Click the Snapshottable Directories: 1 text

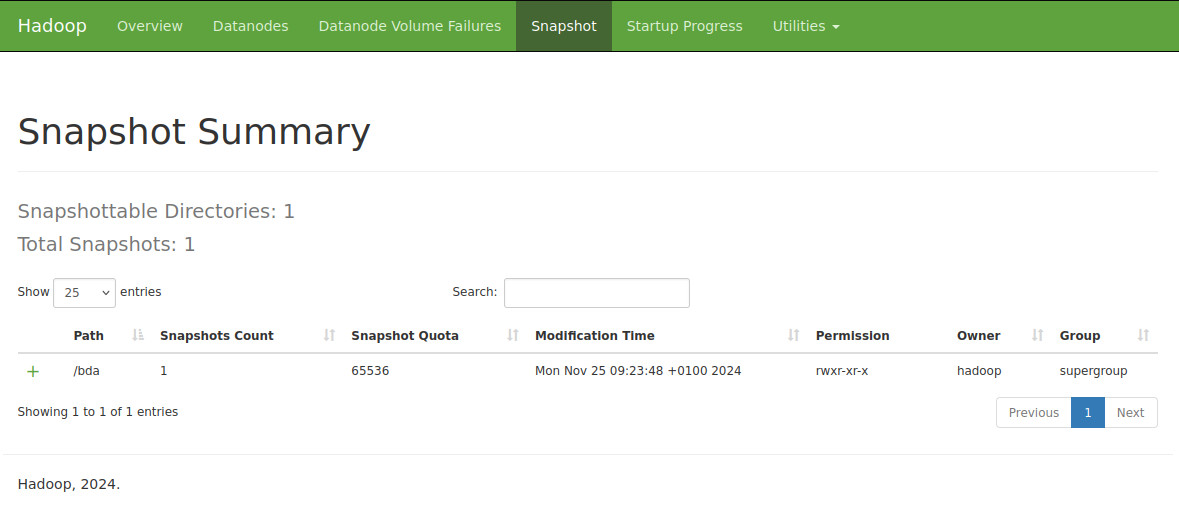coord(156,211)
